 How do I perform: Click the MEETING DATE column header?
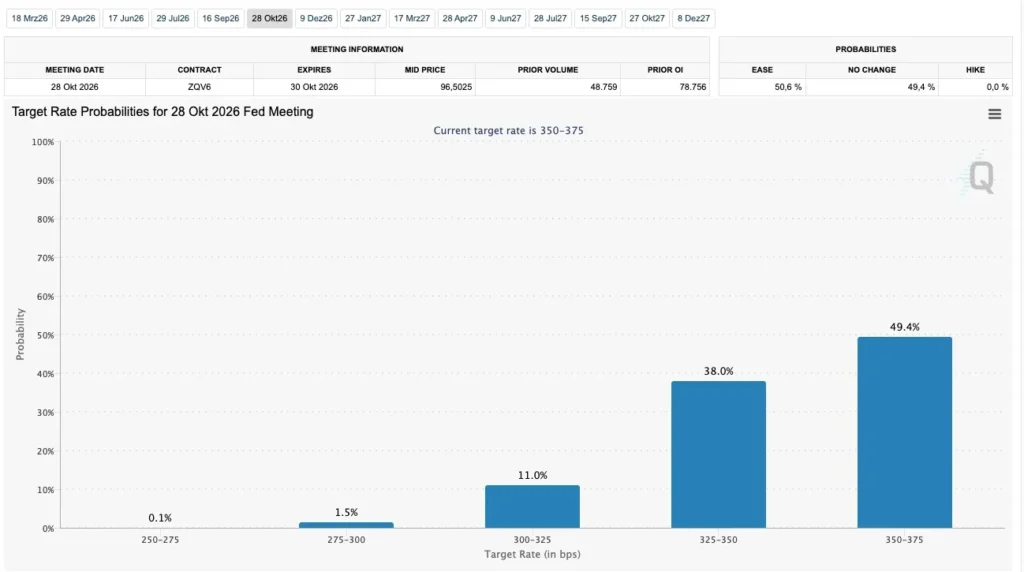coord(74,70)
